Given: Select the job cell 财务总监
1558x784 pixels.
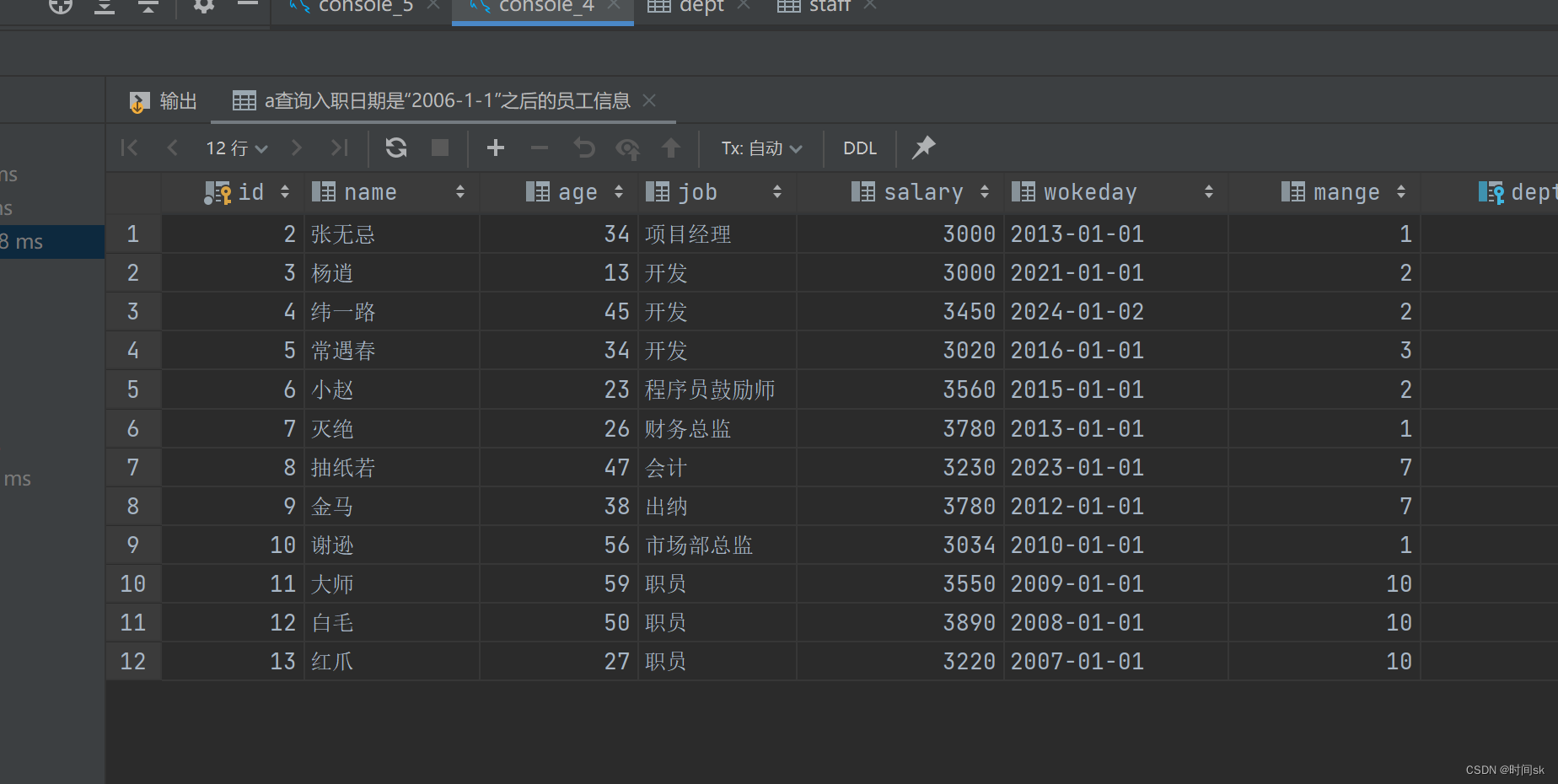Looking at the screenshot, I should click(x=717, y=429).
